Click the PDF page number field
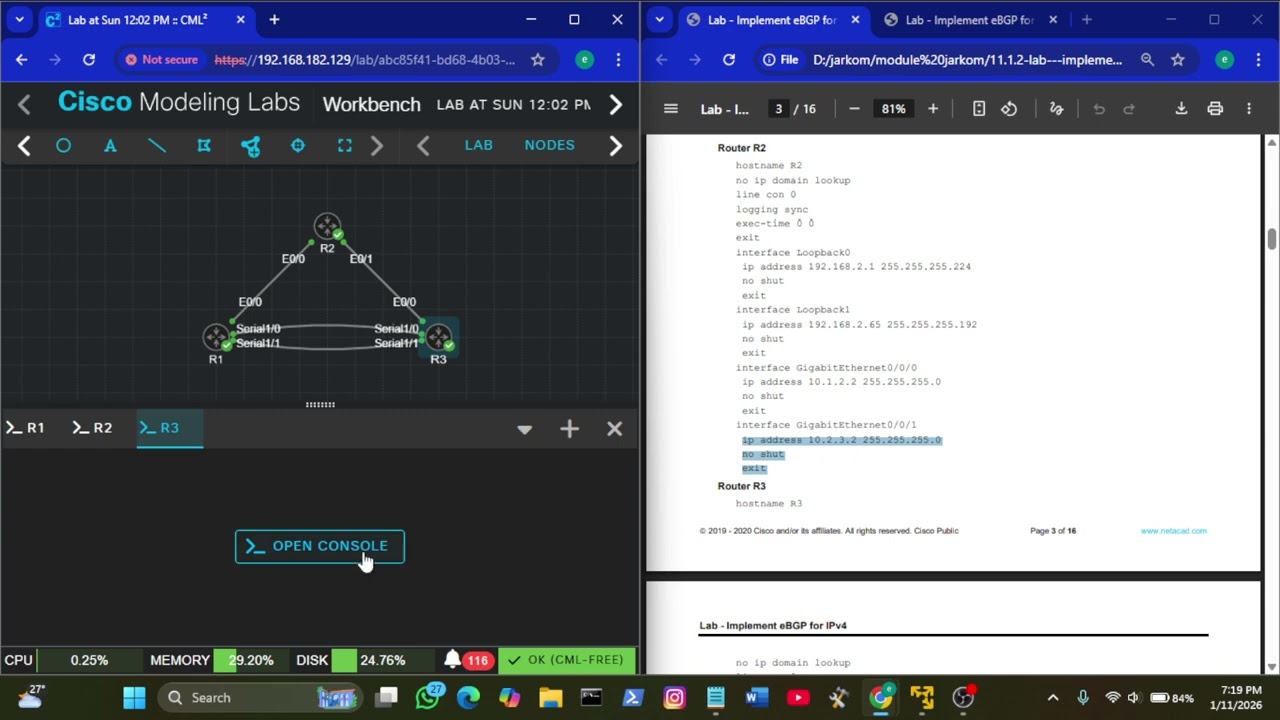 (778, 109)
